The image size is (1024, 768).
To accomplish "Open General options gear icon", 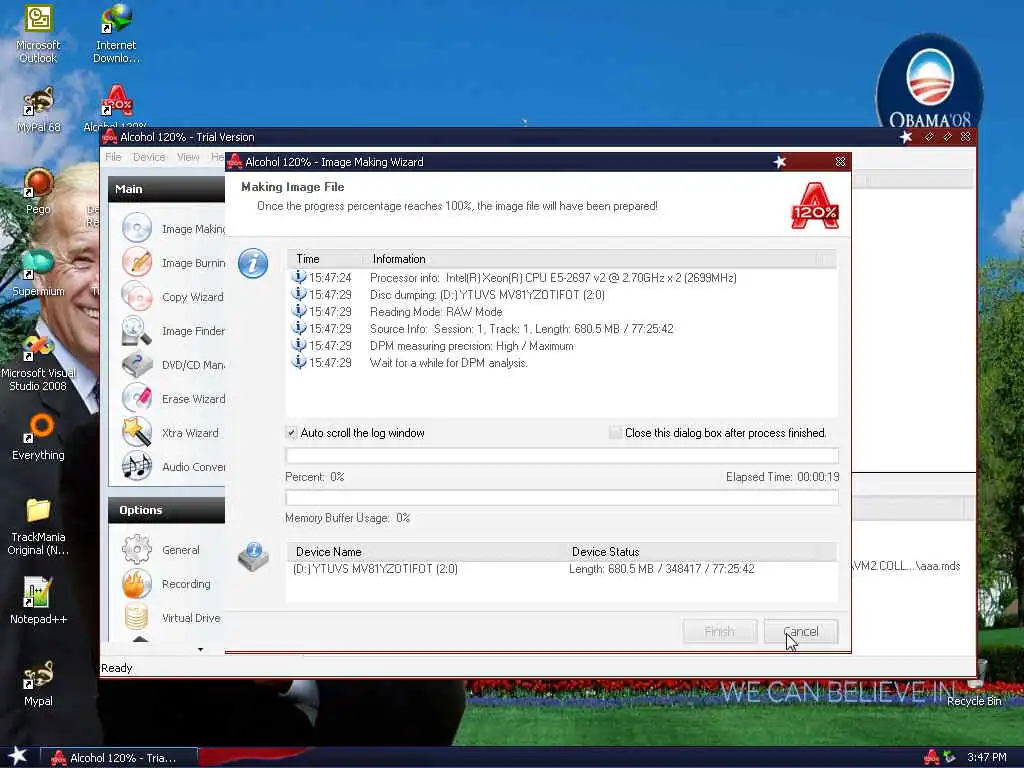I will [137, 550].
